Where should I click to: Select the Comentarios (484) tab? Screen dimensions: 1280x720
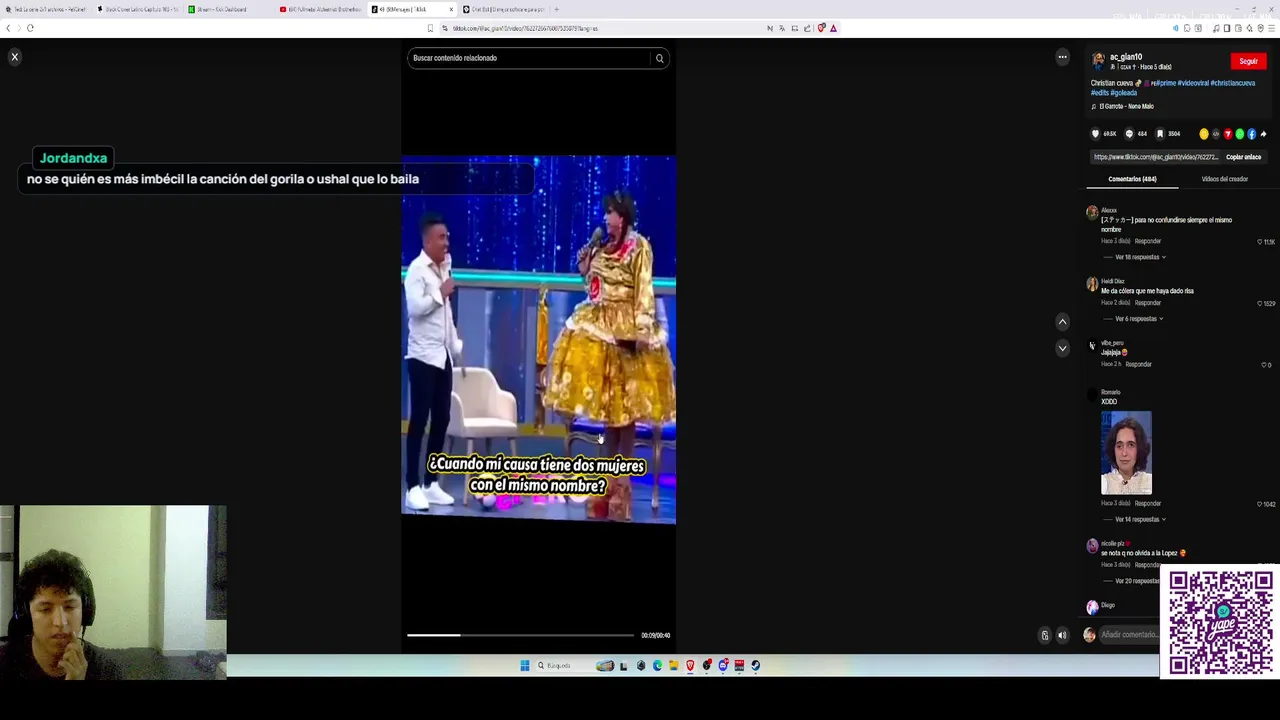click(1132, 179)
